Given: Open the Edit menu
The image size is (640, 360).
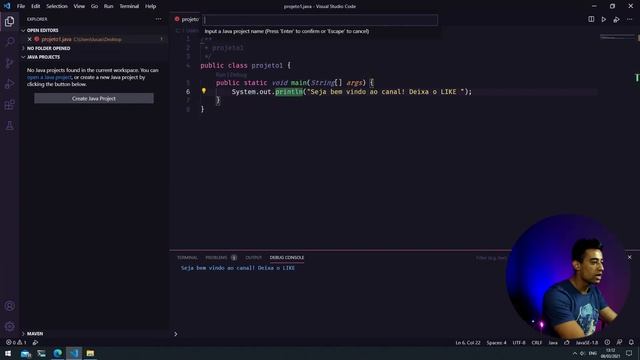Looking at the screenshot, I should [x=36, y=6].
